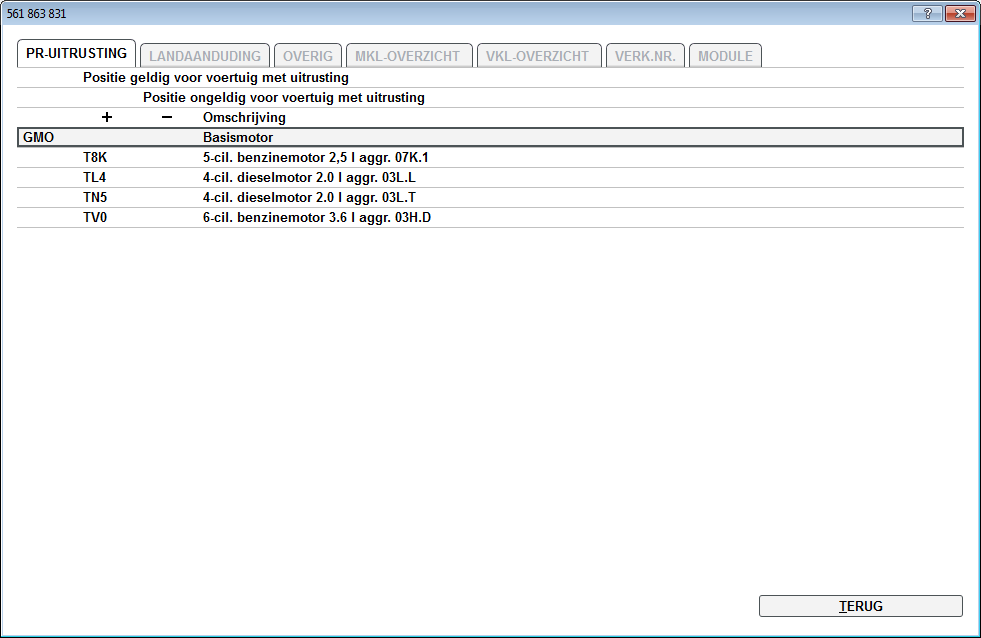Click the 'Positie geldig voor voertuig' header

pyautogui.click(x=216, y=78)
